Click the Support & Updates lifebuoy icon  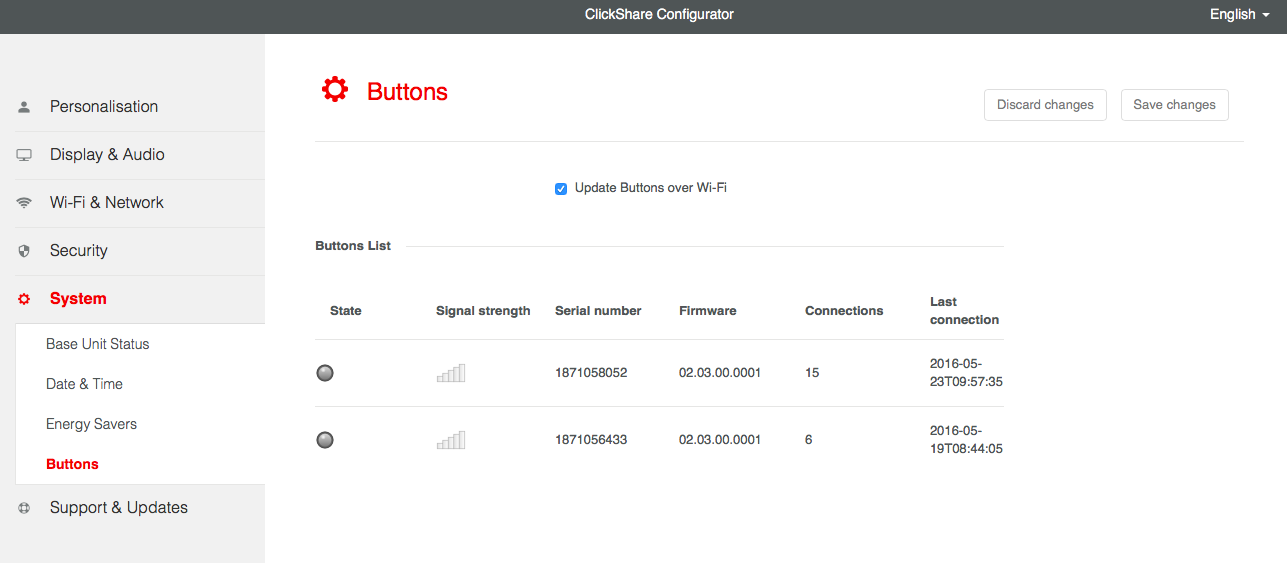click(24, 508)
